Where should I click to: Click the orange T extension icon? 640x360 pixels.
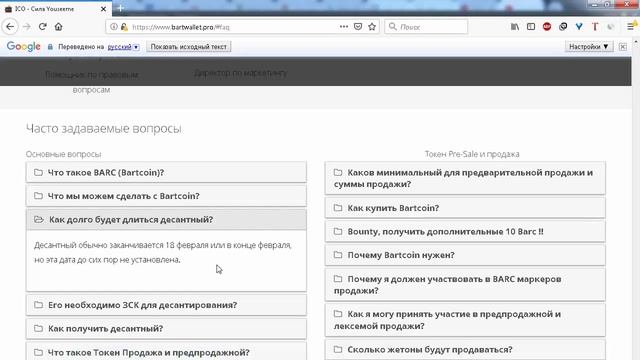595,27
